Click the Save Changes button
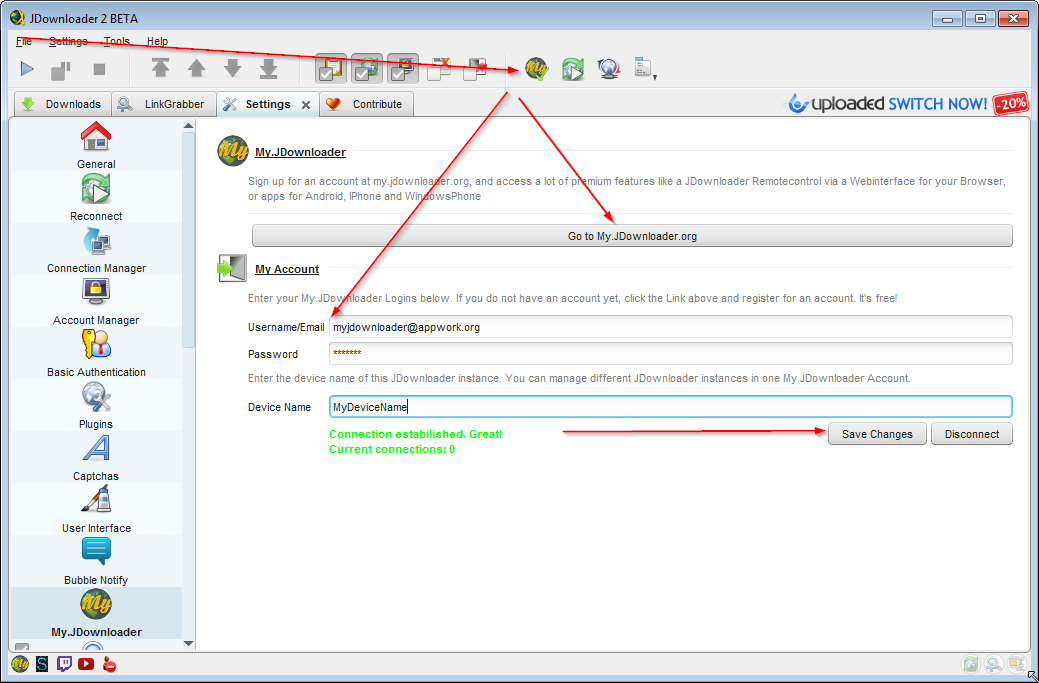1039x683 pixels. pyautogui.click(x=876, y=433)
